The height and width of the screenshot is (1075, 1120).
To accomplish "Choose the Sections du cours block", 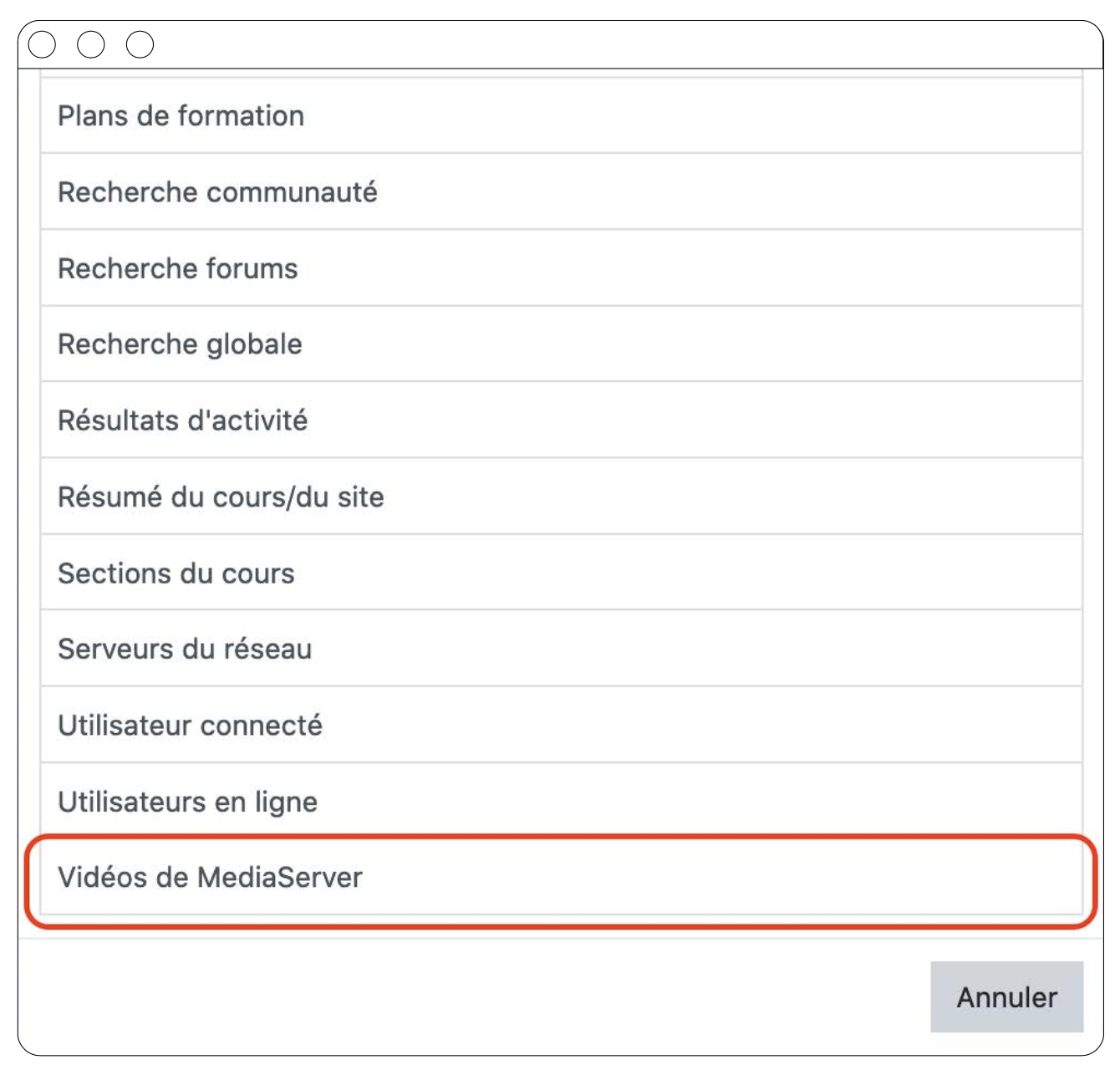I will point(176,573).
